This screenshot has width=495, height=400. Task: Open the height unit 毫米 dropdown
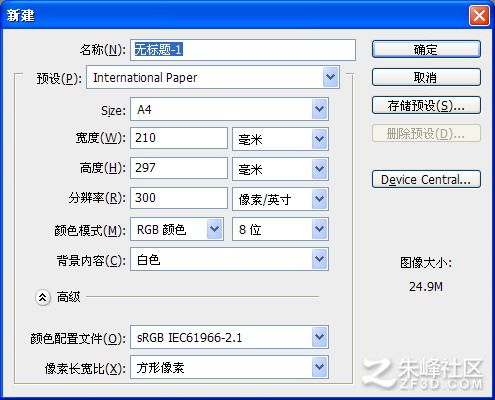pos(280,169)
